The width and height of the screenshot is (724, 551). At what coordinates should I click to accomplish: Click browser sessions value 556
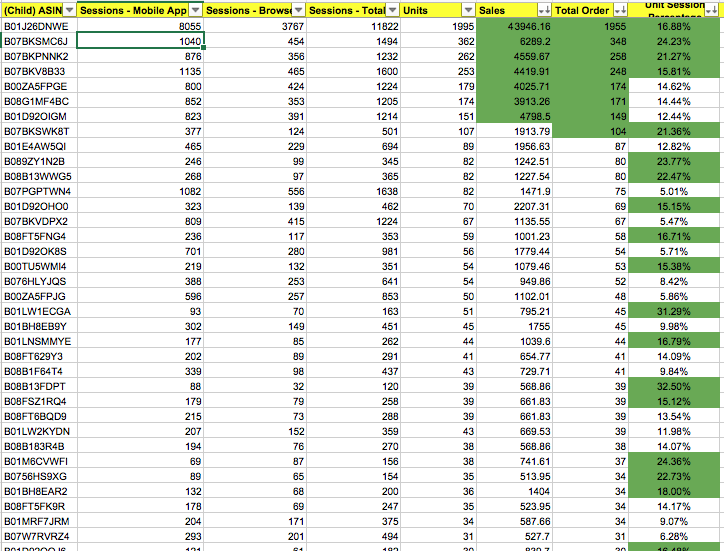pyautogui.click(x=255, y=192)
